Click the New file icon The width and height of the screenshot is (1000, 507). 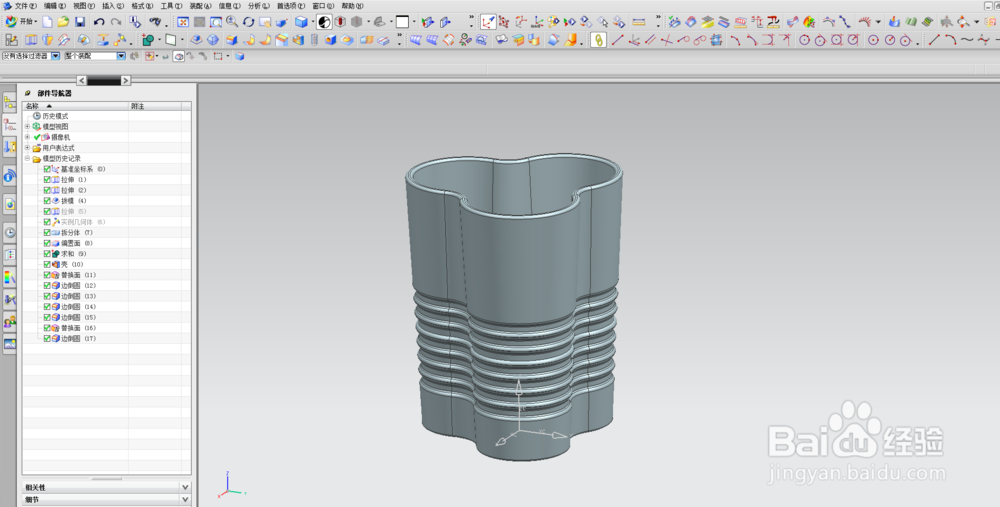47,22
